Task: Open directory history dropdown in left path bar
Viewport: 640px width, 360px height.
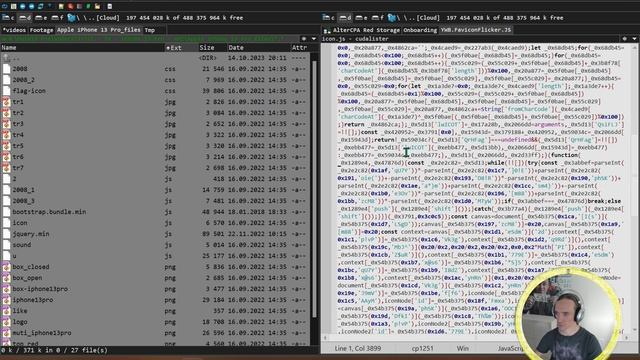Action: pyautogui.click(x=313, y=39)
